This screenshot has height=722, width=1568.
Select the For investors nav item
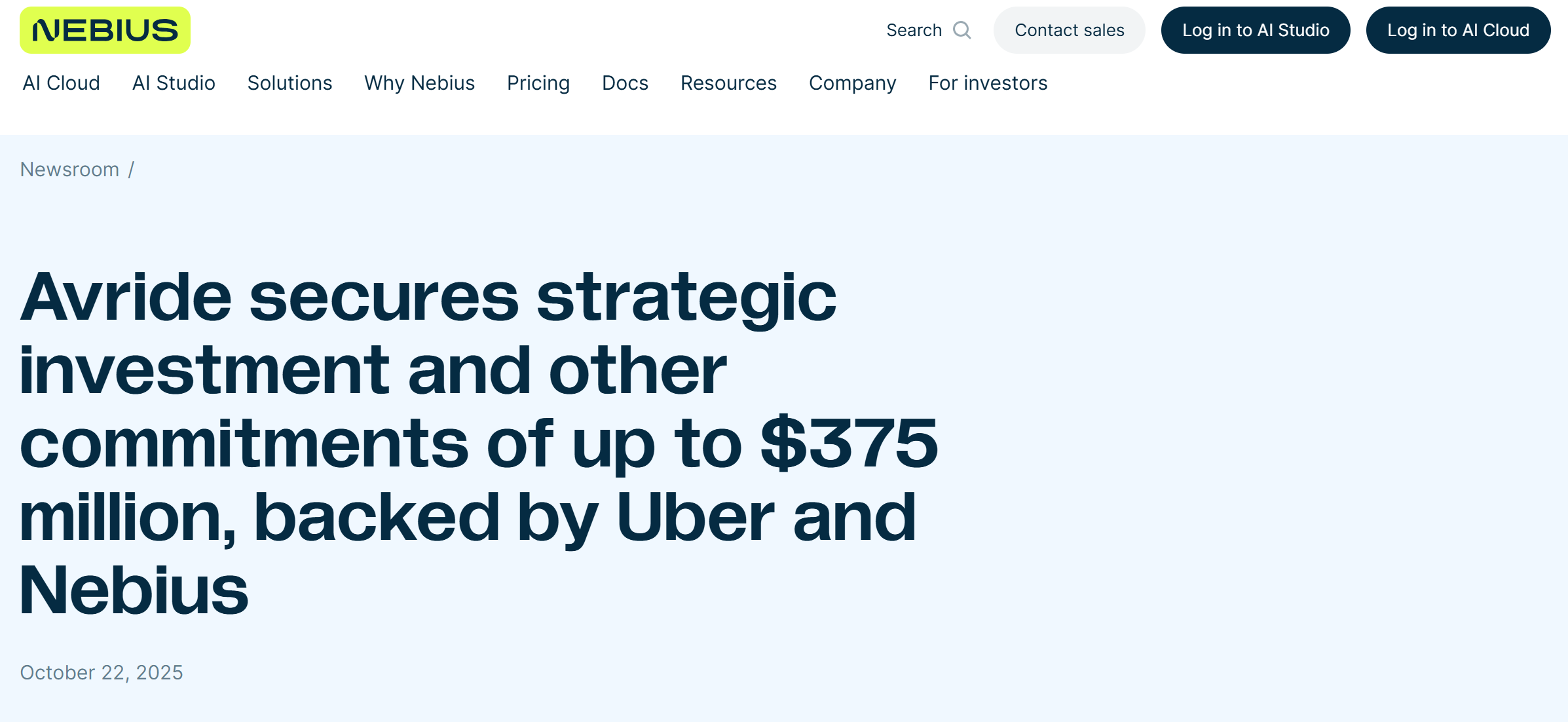[988, 83]
